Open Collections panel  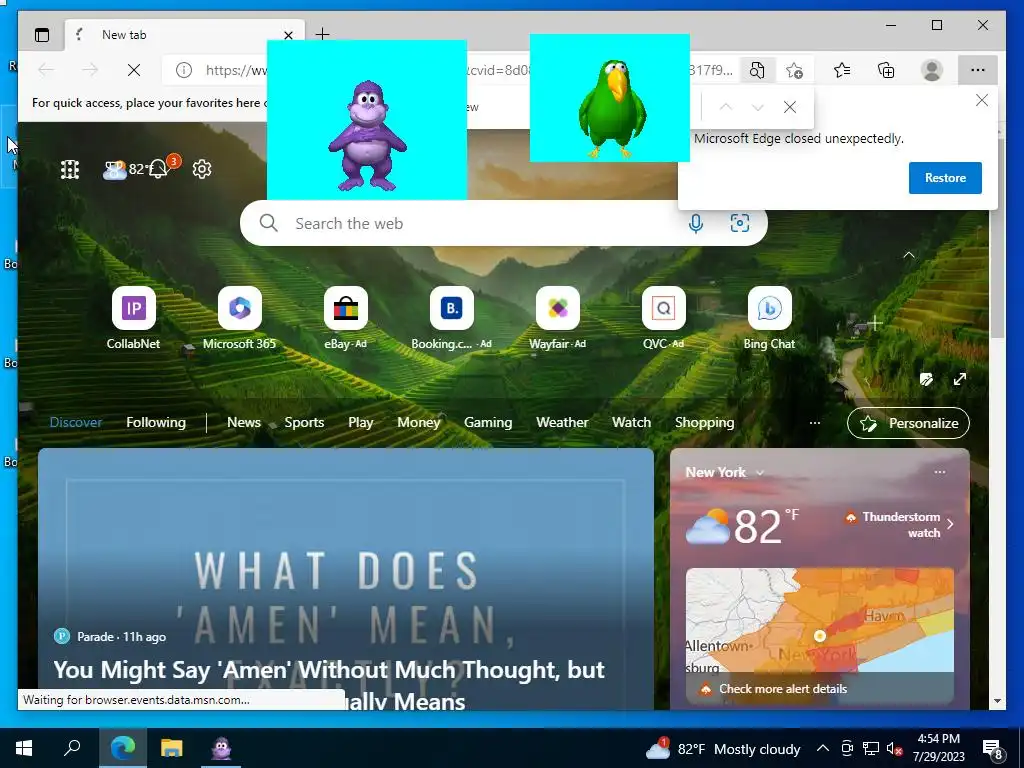(x=886, y=70)
